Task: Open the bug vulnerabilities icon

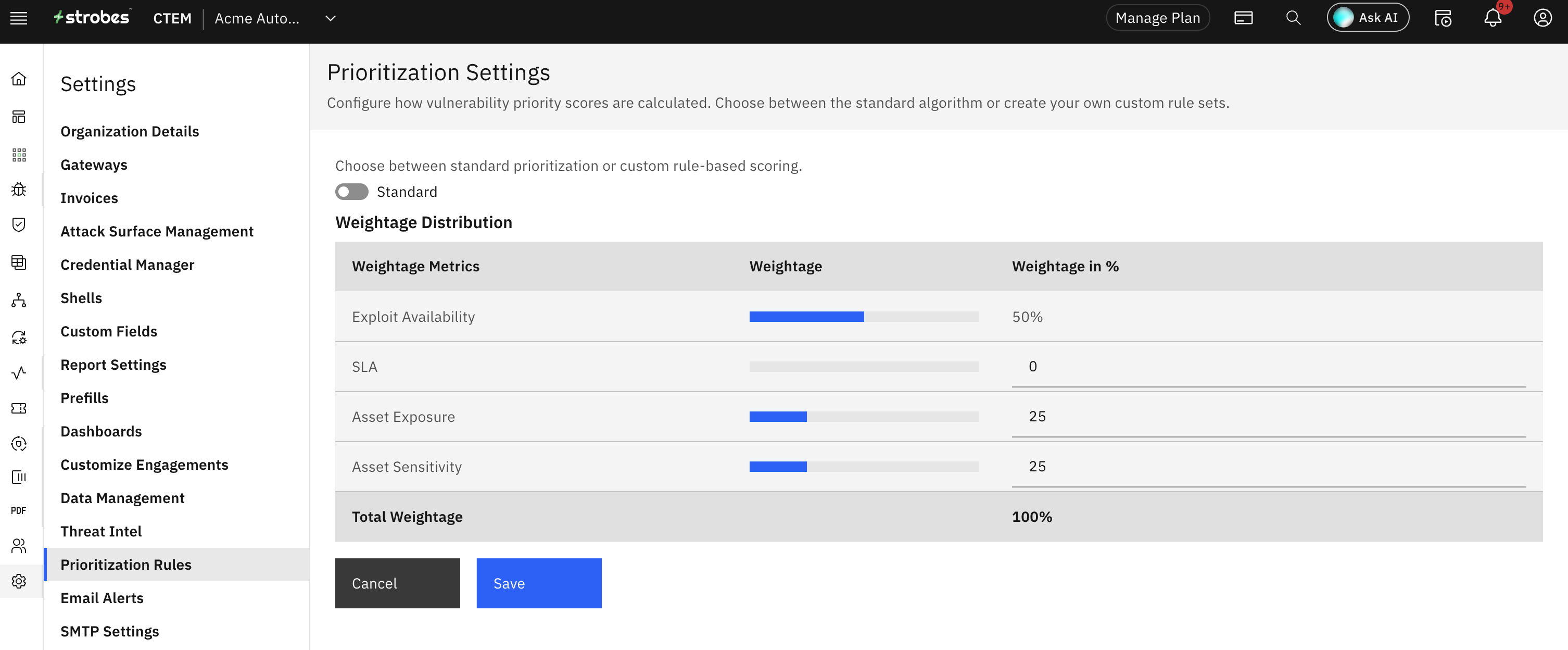Action: tap(19, 190)
